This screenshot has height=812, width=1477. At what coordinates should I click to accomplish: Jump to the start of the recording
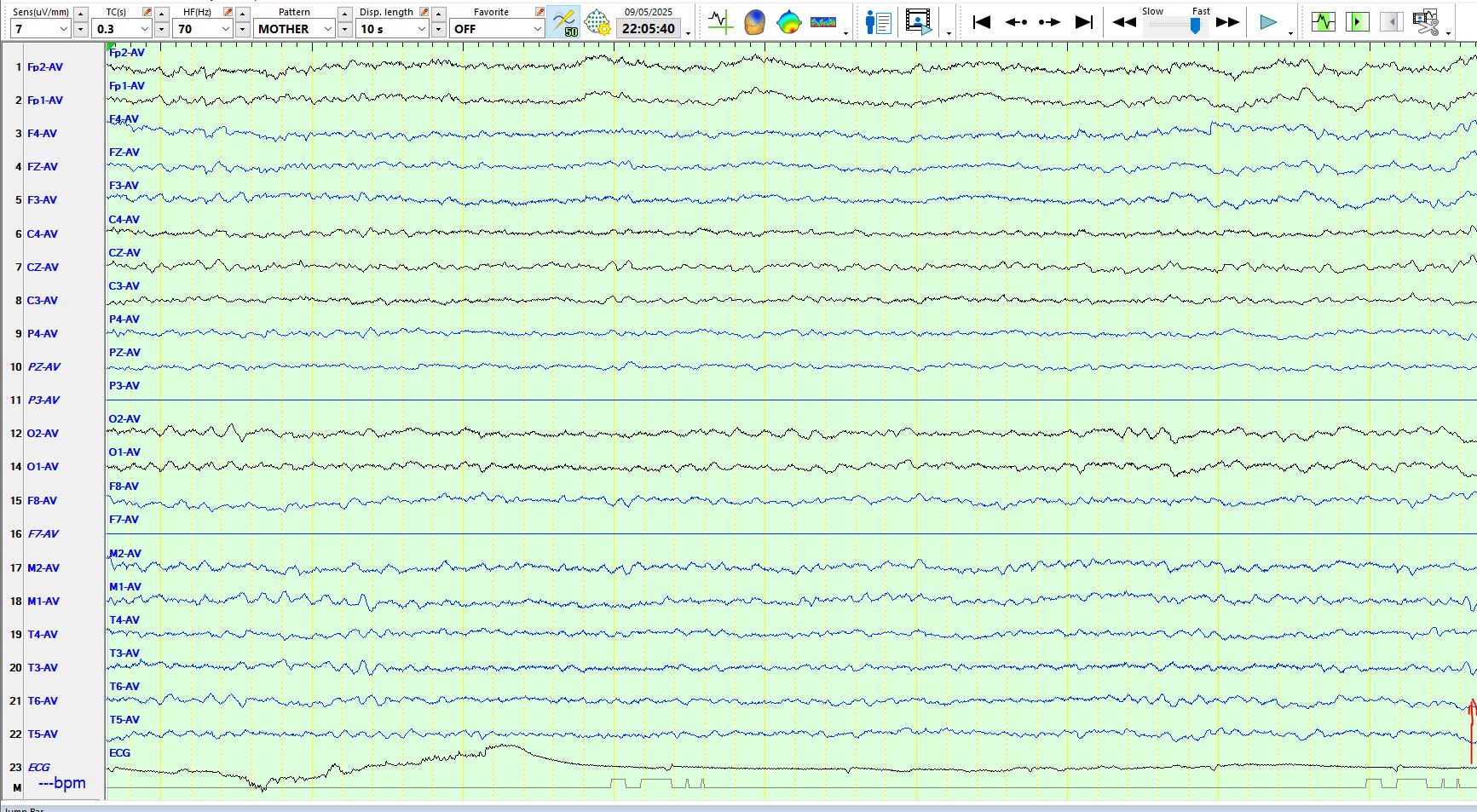tap(982, 22)
